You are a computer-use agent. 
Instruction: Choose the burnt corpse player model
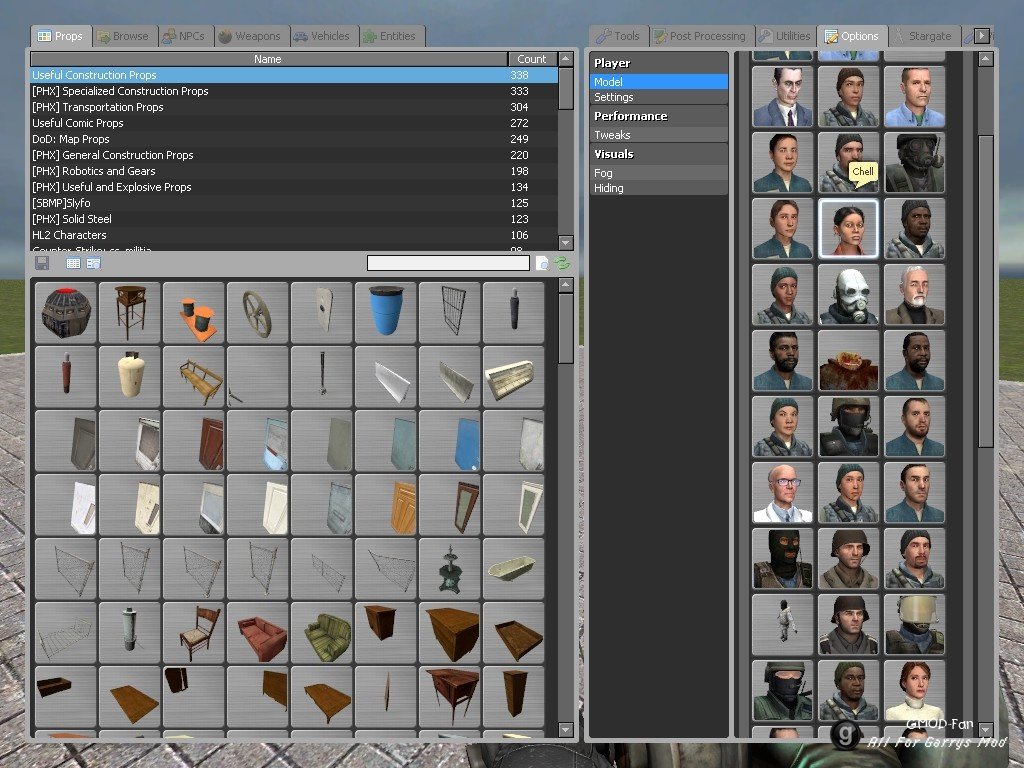(x=848, y=360)
